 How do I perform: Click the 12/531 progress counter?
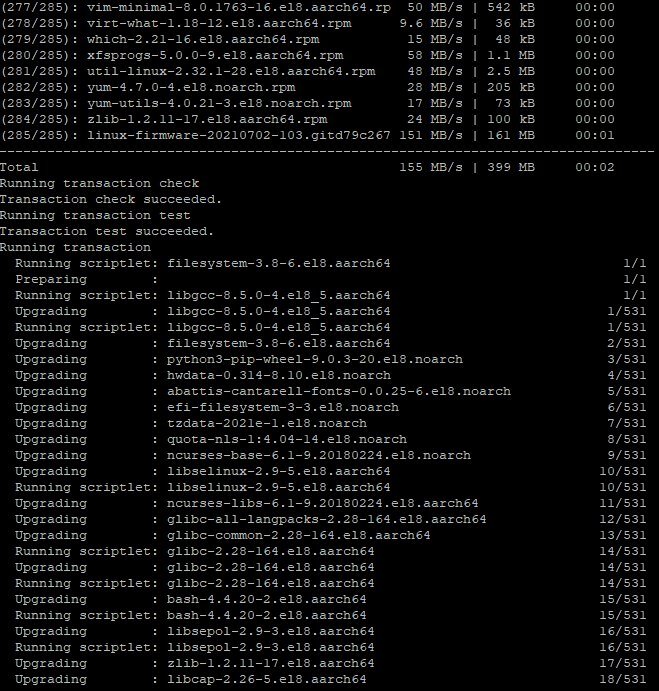click(x=622, y=520)
